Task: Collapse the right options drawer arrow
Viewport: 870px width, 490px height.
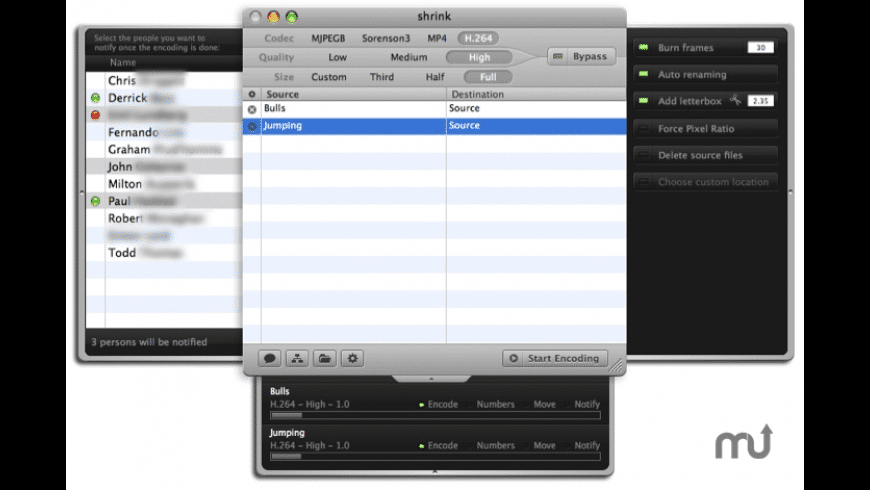Action: coord(791,192)
